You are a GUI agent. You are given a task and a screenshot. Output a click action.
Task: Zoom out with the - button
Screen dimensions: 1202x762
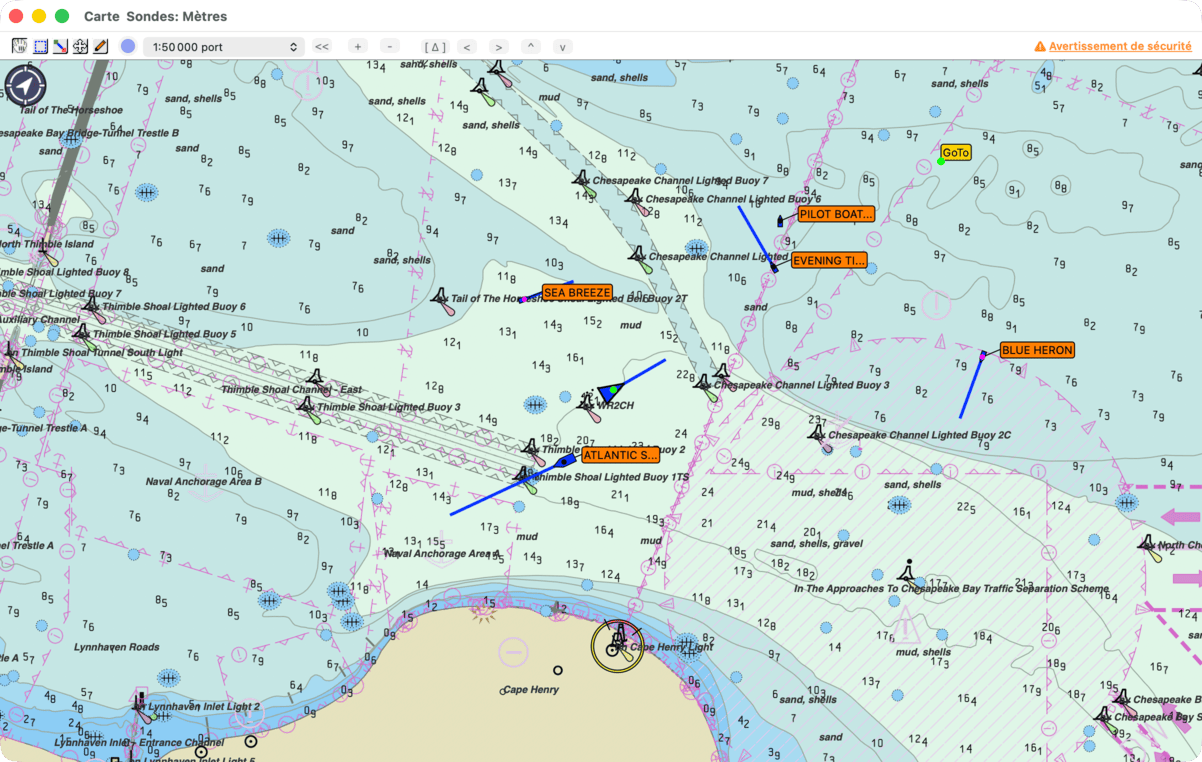(x=390, y=47)
